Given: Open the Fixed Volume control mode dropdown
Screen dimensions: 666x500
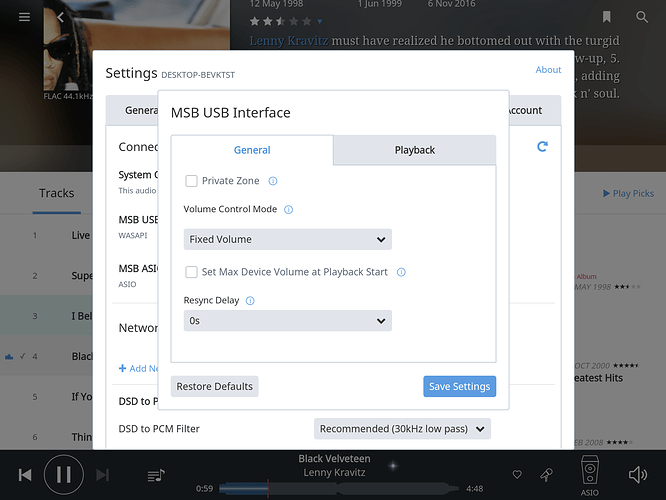Looking at the screenshot, I should click(x=288, y=239).
